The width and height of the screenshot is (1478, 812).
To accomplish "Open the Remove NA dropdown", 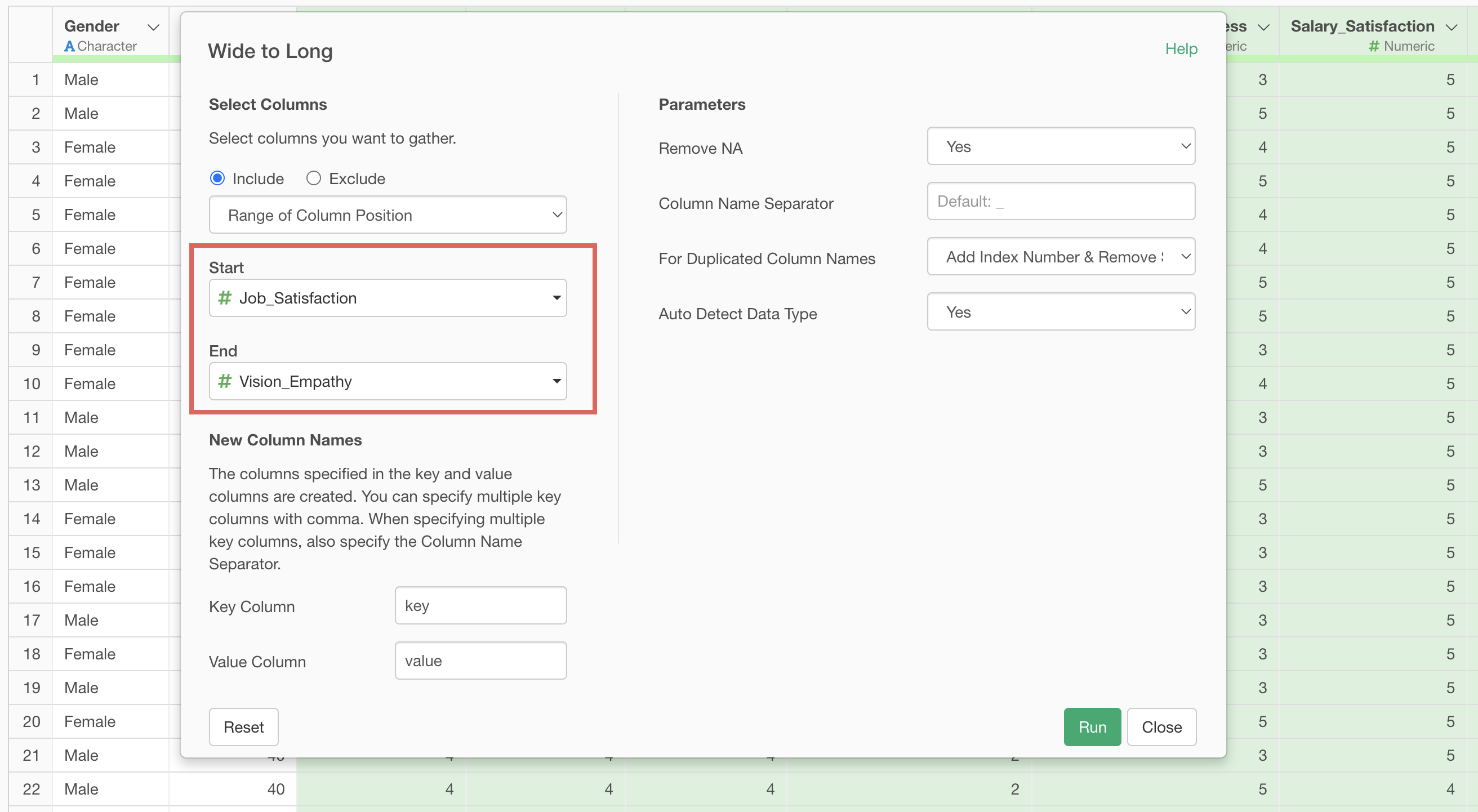I will click(1060, 146).
